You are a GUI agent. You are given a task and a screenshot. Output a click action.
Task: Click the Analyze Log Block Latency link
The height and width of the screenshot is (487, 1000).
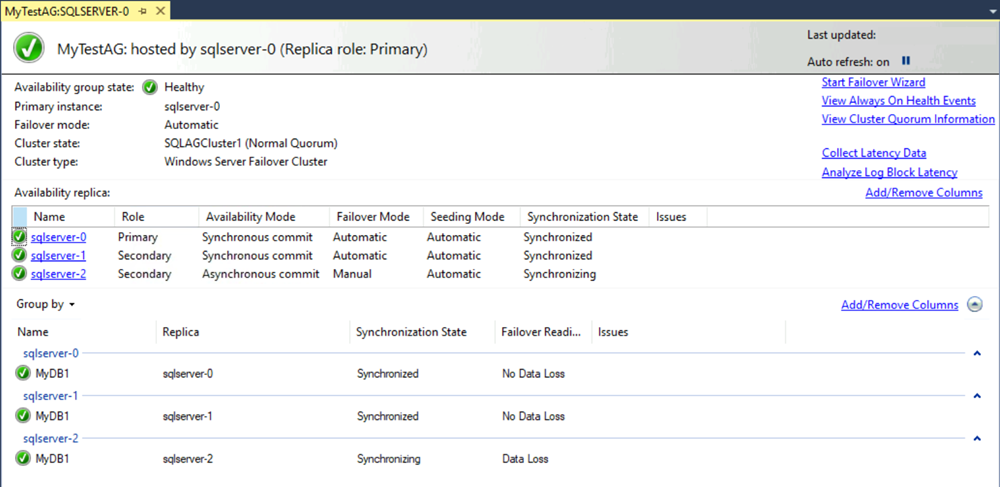[x=889, y=172]
